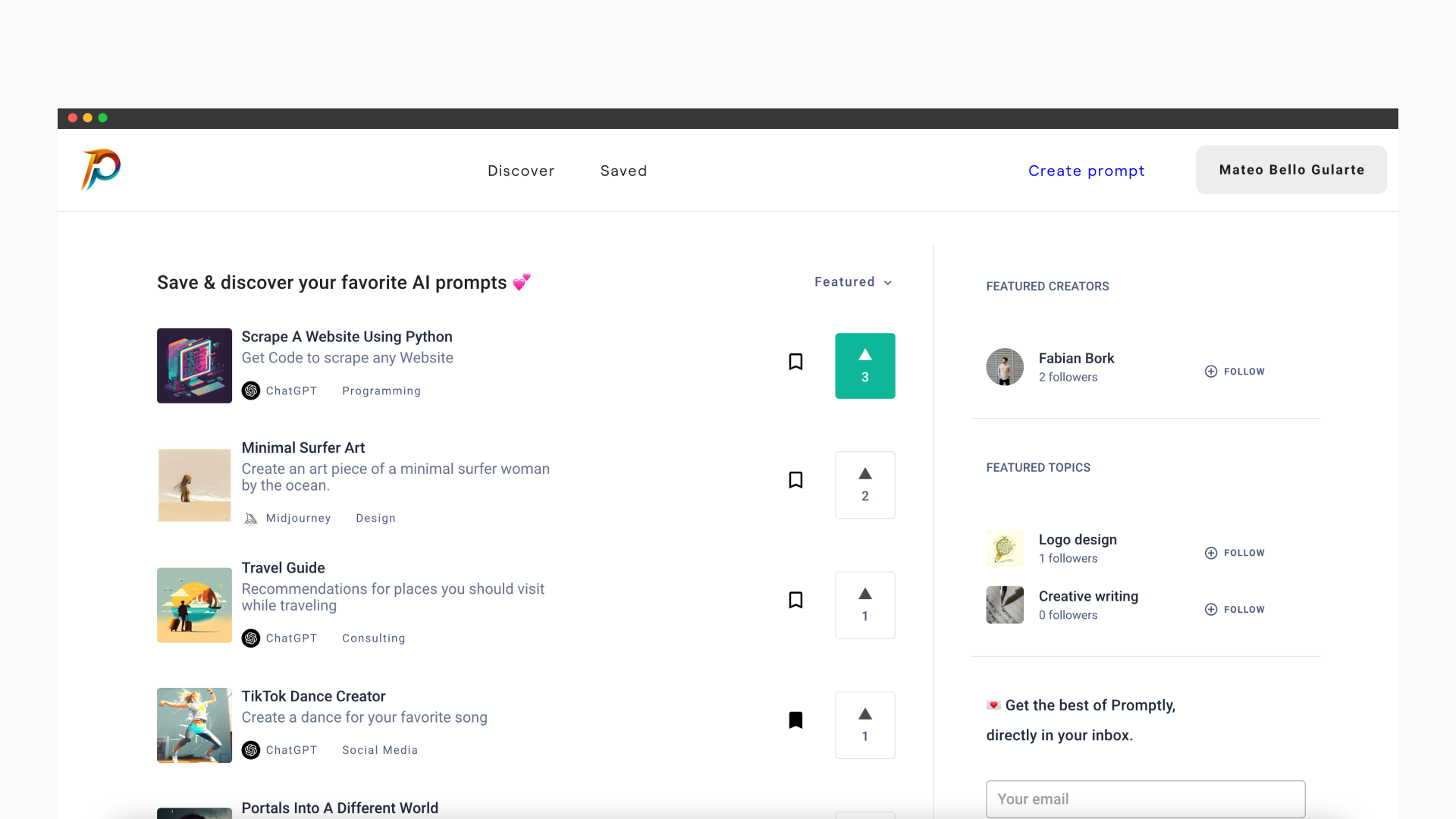Remove bookmark from TikTok Dance Creator
The height and width of the screenshot is (819, 1456).
(795, 720)
